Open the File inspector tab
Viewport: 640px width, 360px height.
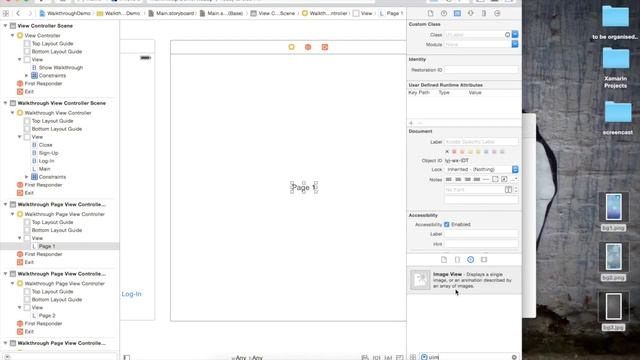(430, 13)
